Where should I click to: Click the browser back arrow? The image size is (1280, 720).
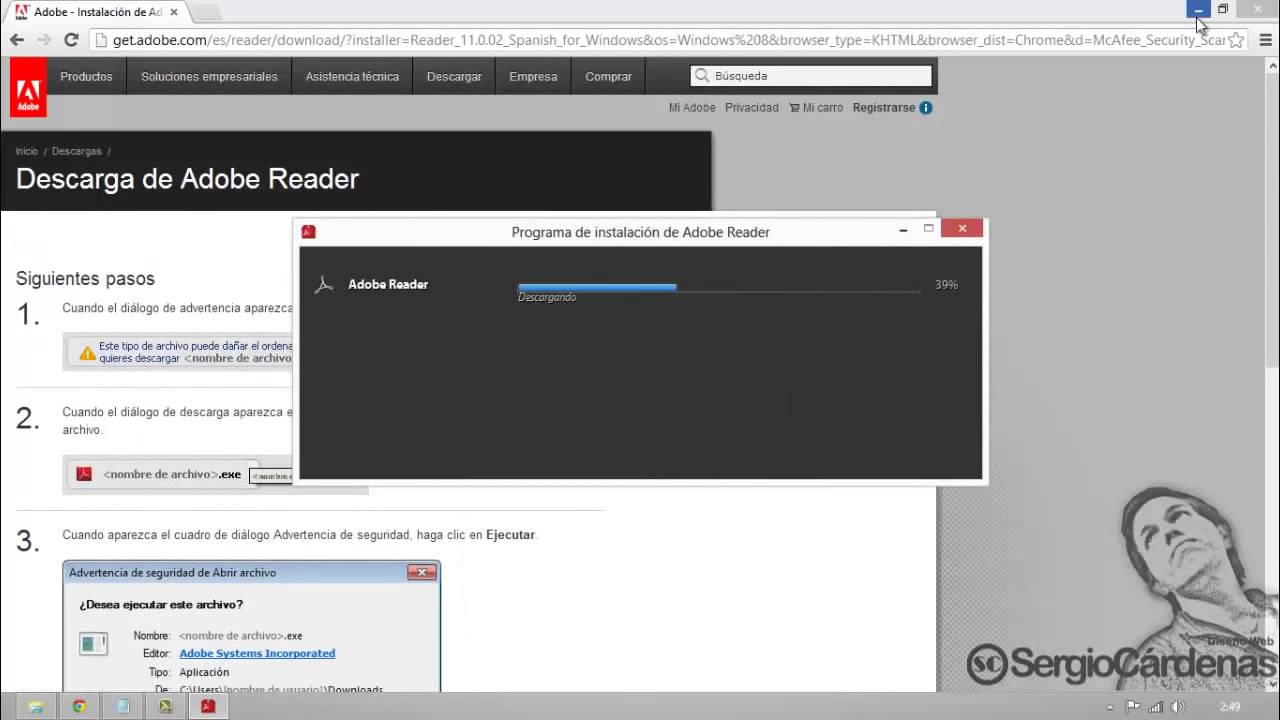pos(17,40)
